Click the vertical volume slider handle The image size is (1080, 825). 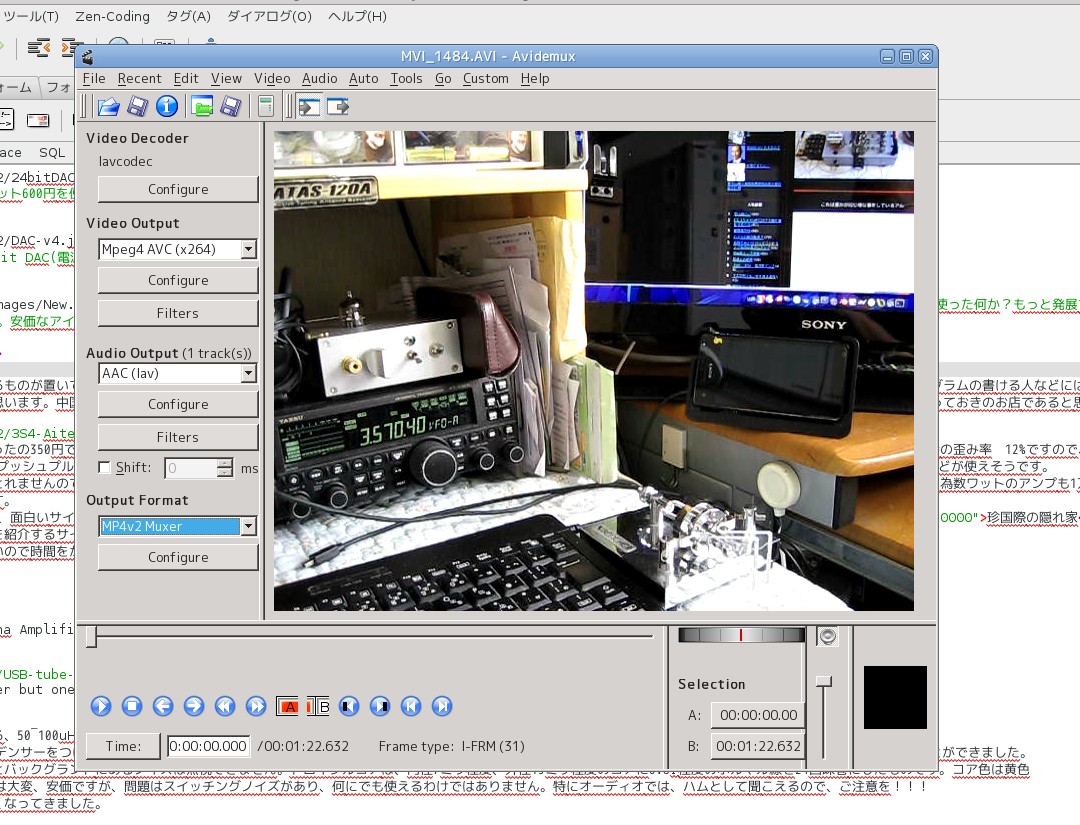(x=824, y=681)
